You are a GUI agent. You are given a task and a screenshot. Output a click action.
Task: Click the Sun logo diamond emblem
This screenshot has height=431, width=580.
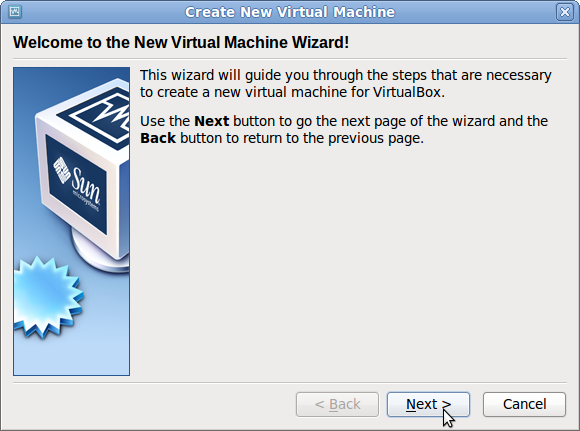[x=62, y=170]
